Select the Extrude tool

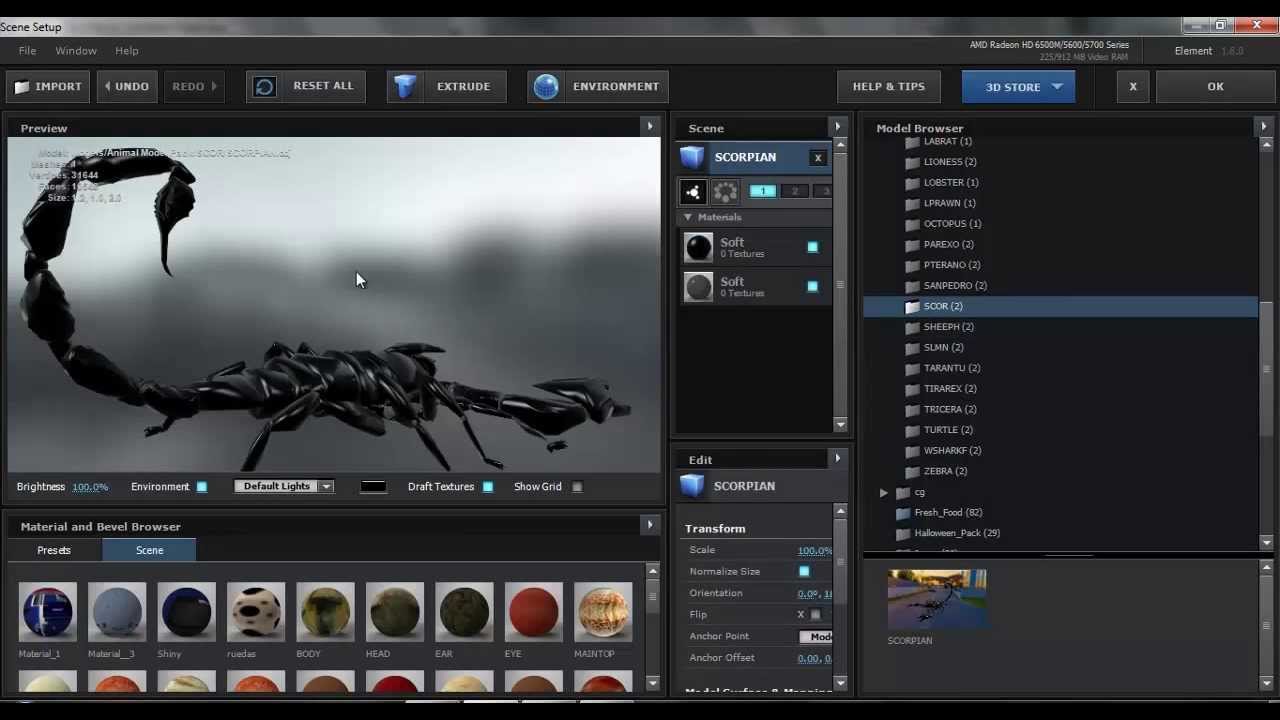405,86
